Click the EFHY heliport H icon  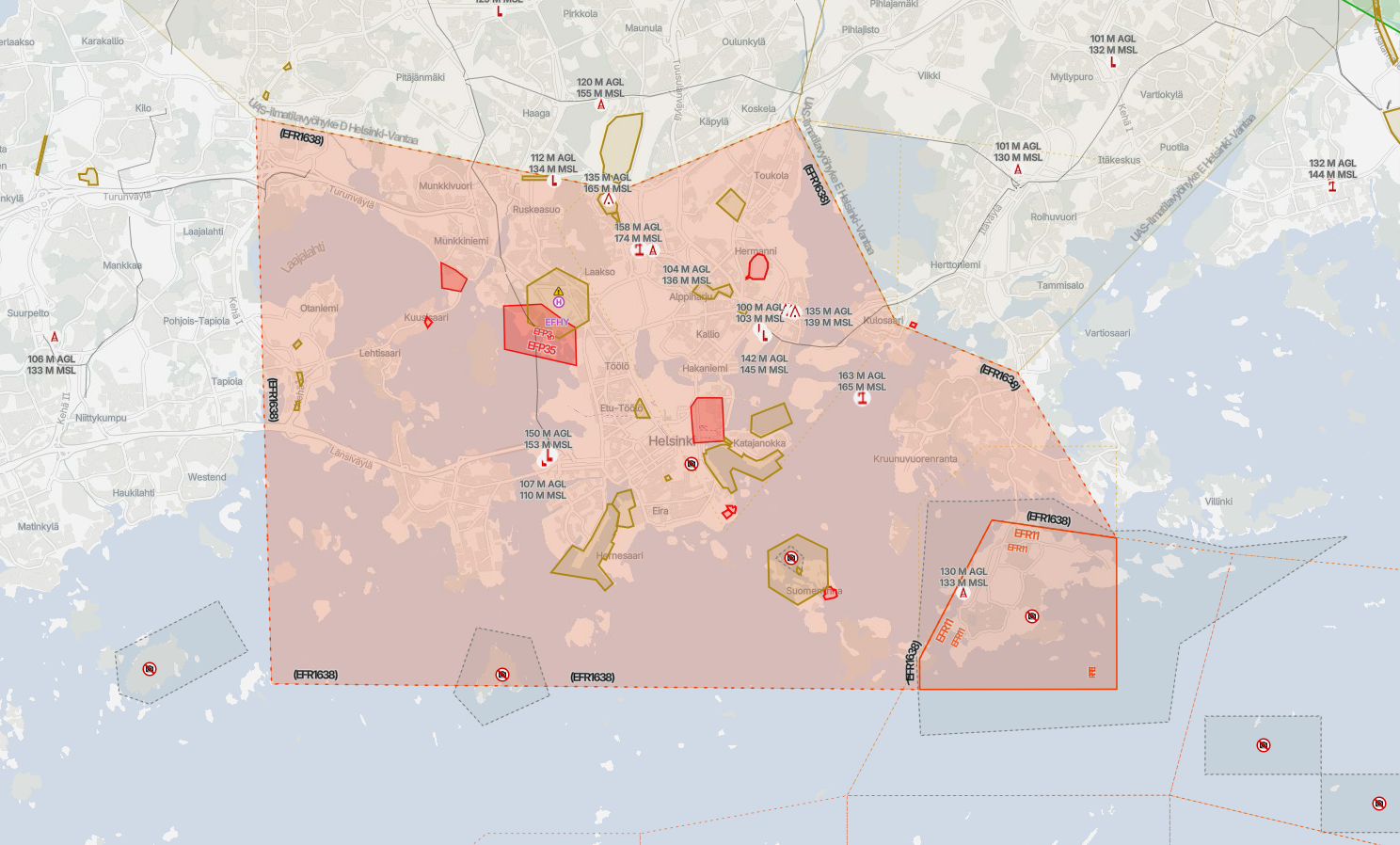(x=559, y=303)
